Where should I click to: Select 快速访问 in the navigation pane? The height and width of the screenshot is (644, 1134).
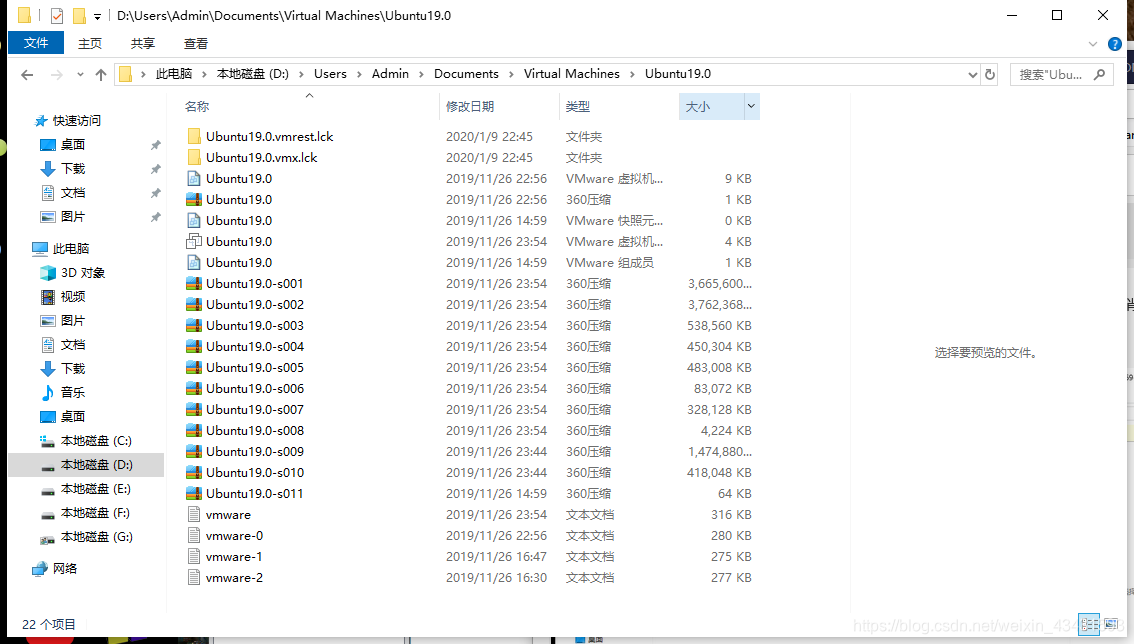click(76, 121)
